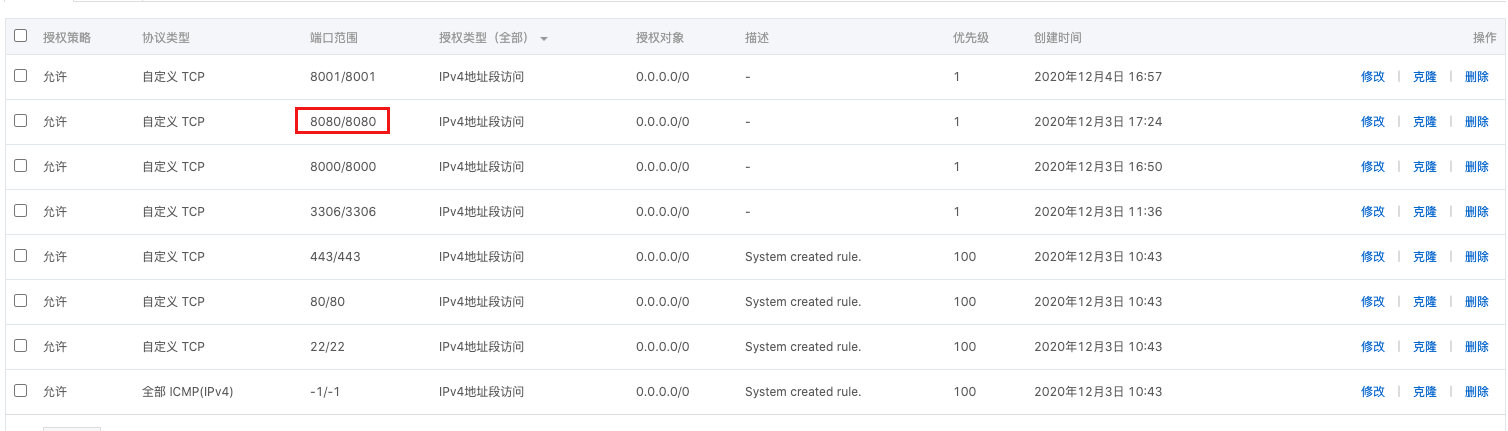Click the 创建时间 column header
Image resolution: width=1508 pixels, height=431 pixels.
coord(1058,38)
